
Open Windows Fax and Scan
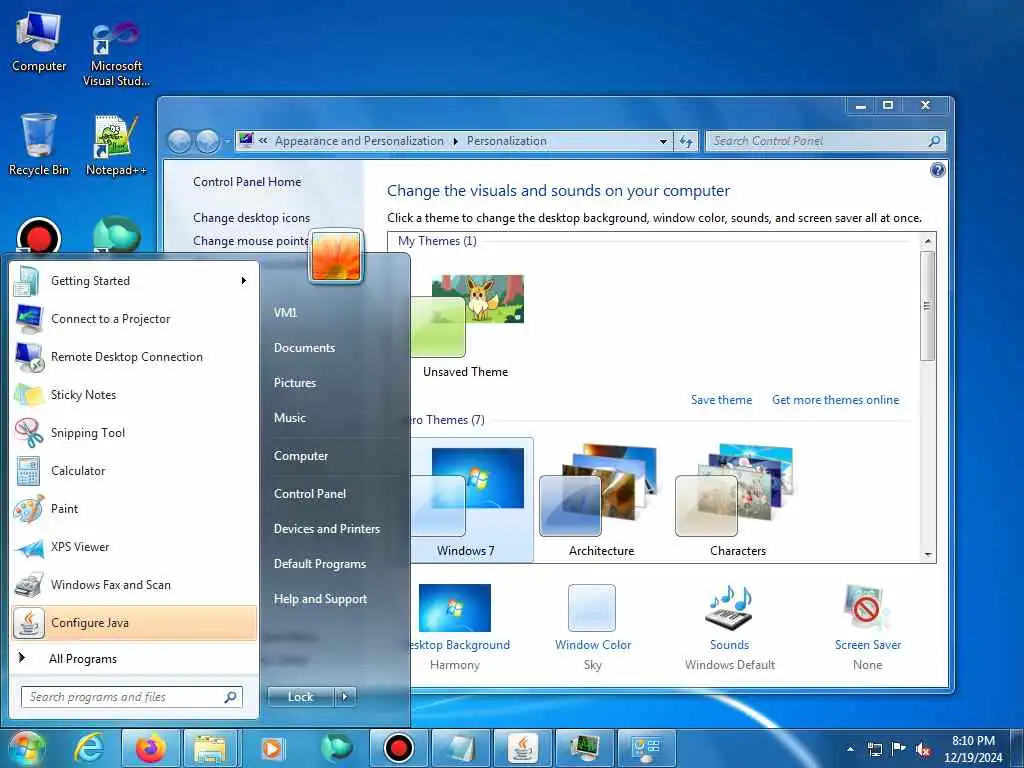[x=134, y=584]
